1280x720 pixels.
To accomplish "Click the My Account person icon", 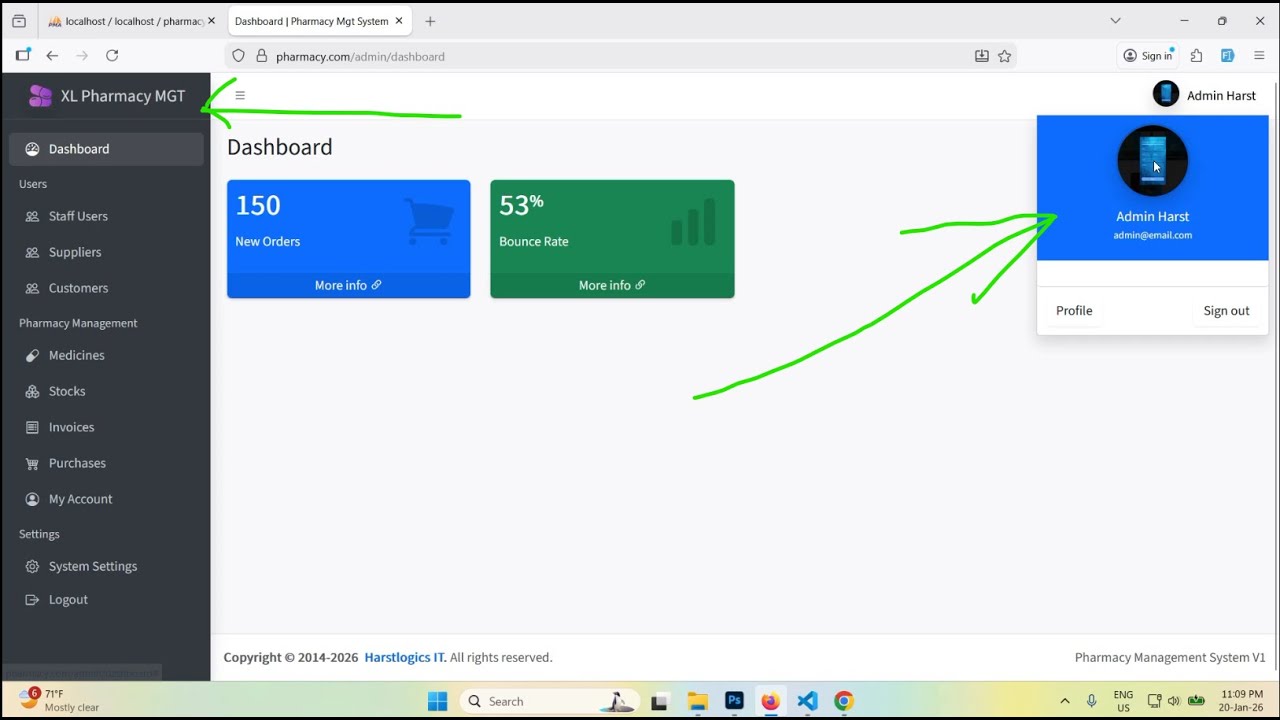I will click(x=32, y=499).
